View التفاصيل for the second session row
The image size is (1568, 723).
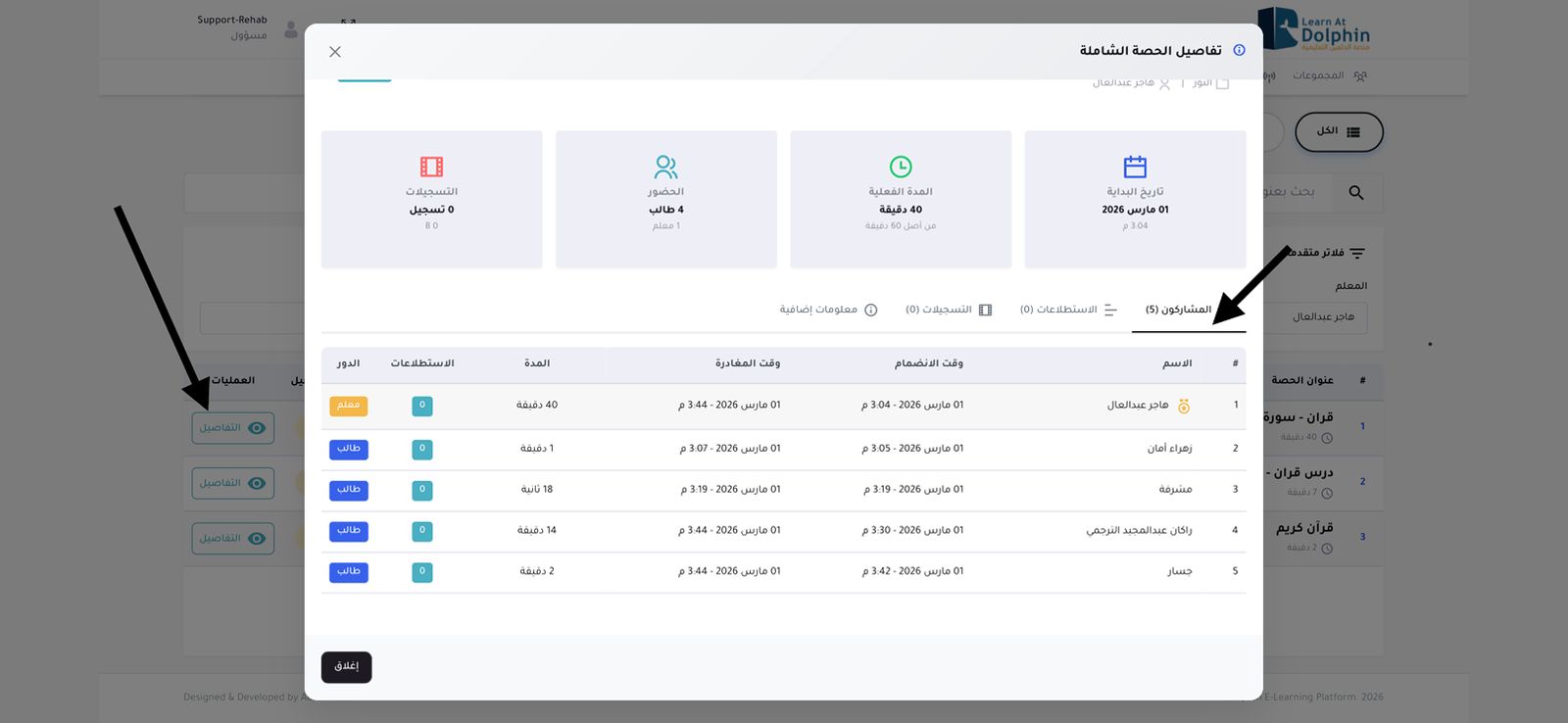pyautogui.click(x=233, y=483)
